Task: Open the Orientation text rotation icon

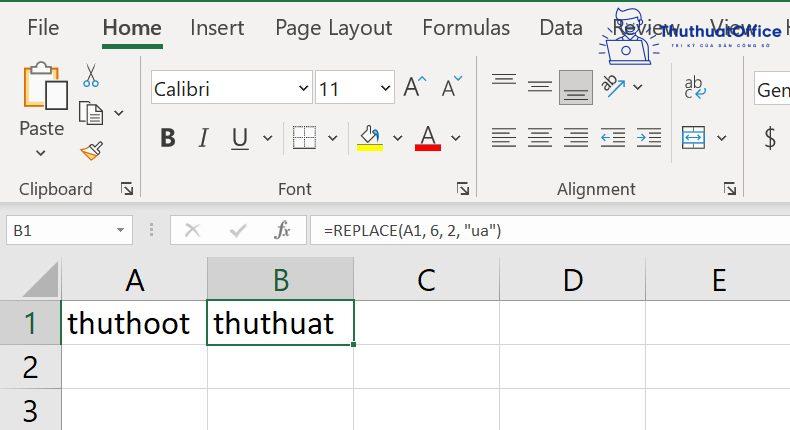Action: pyautogui.click(x=613, y=86)
